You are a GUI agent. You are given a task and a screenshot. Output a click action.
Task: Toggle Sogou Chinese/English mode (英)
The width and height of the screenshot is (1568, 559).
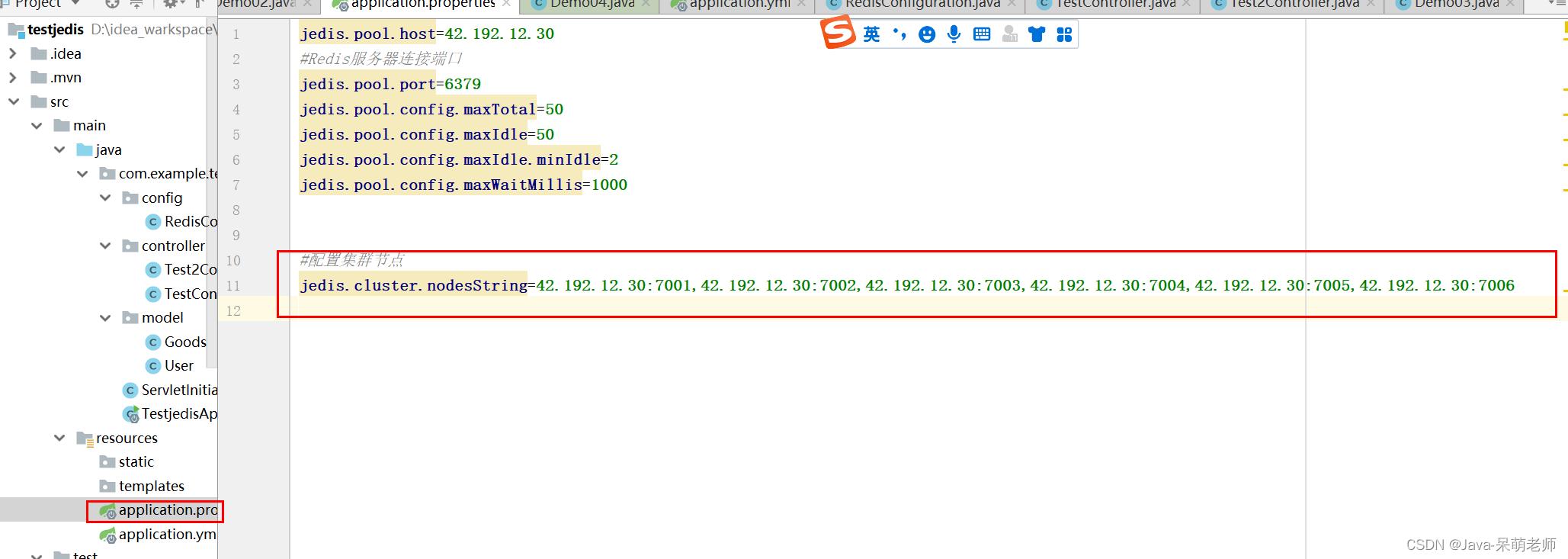pyautogui.click(x=872, y=34)
